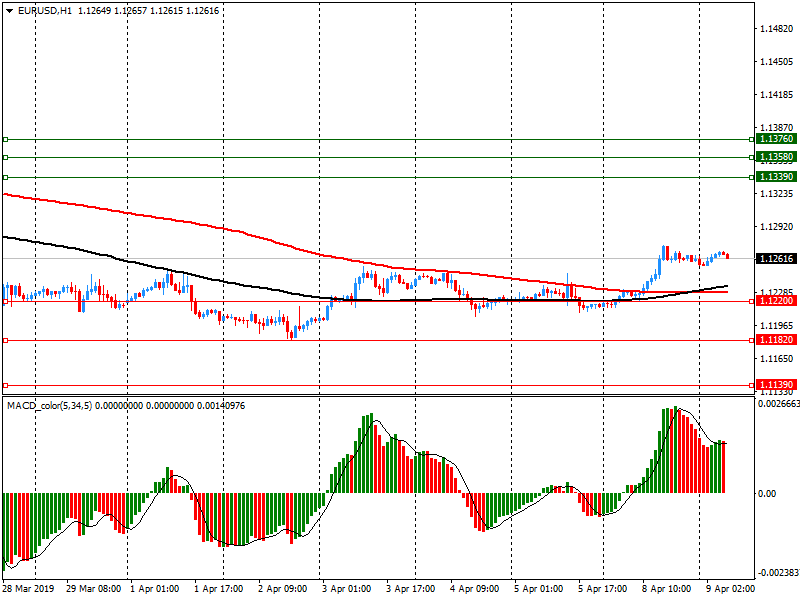Click the 3 Apr 01:00 time axis label
This screenshot has width=800, height=600.
[x=345, y=589]
